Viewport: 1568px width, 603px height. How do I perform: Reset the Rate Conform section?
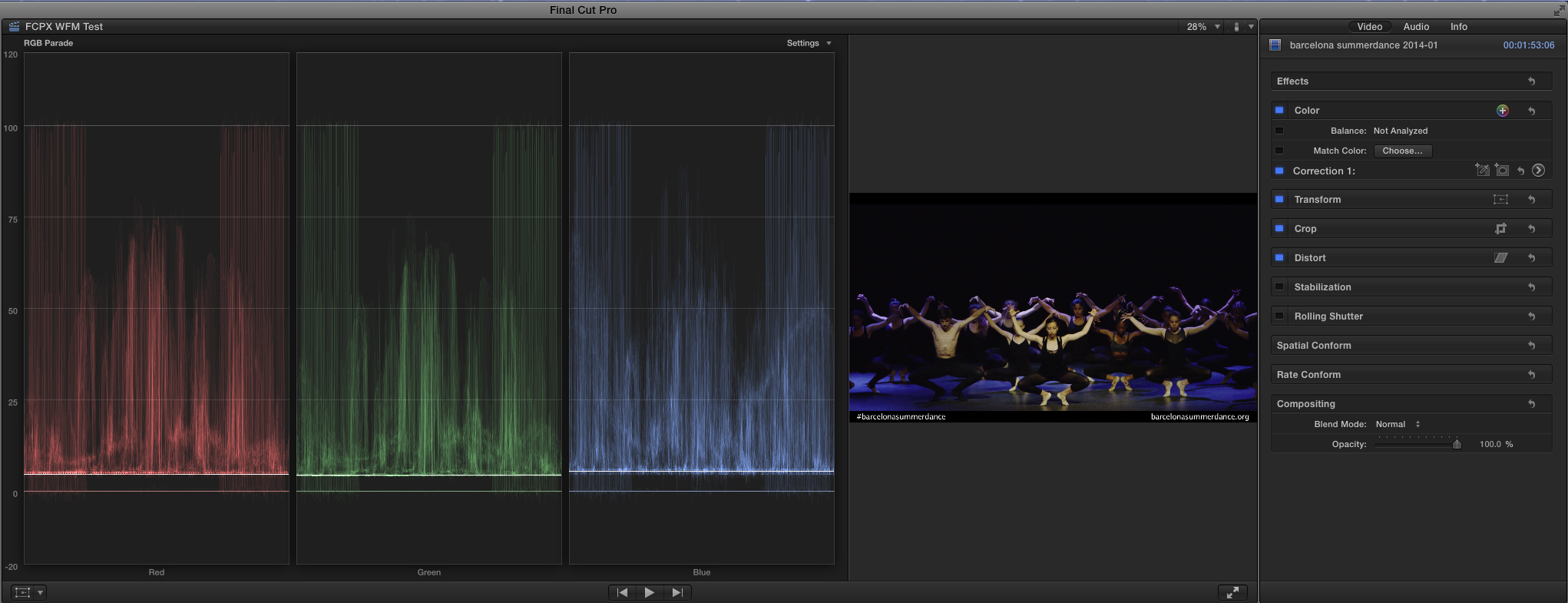click(x=1531, y=375)
